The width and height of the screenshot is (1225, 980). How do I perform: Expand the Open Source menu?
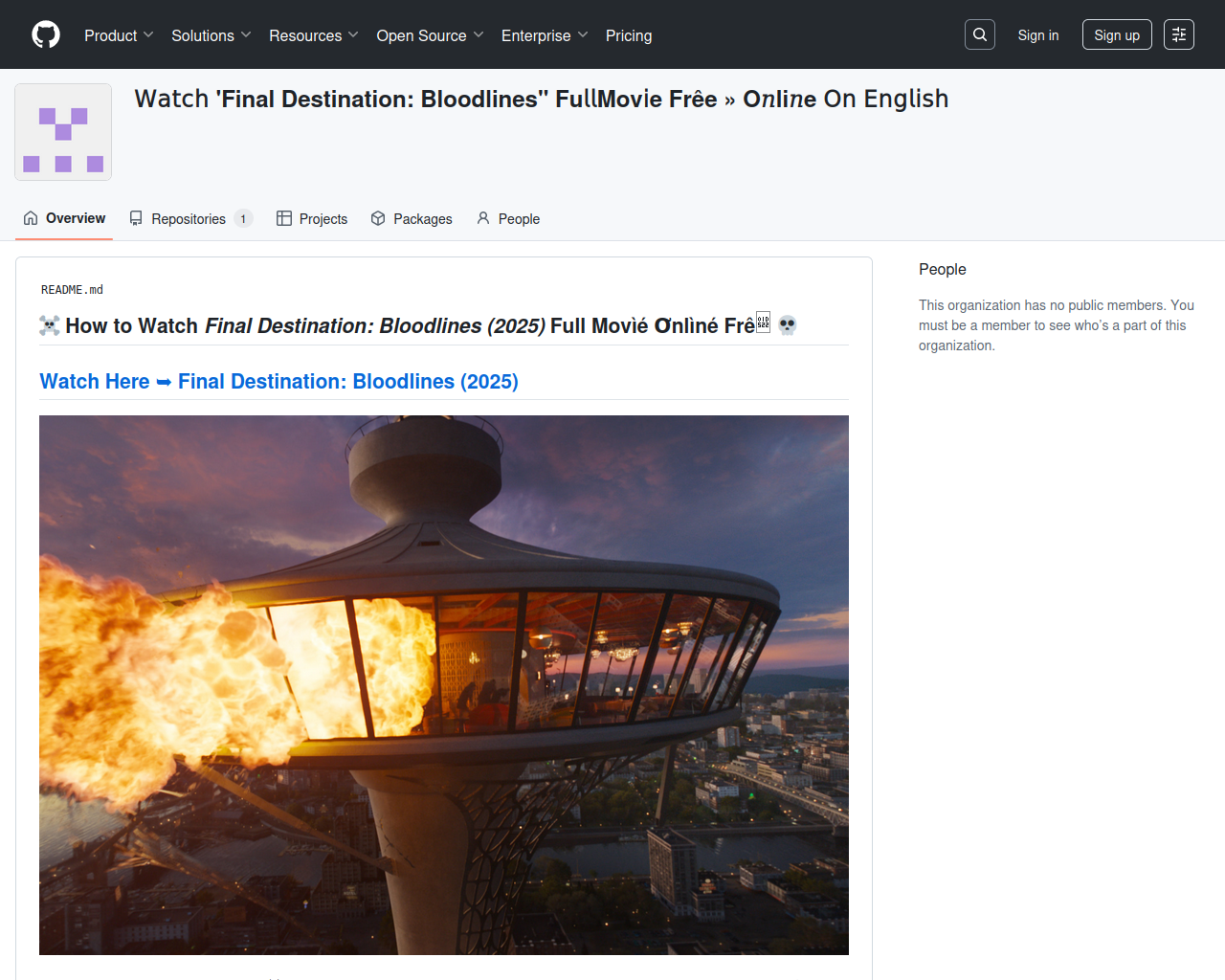tap(430, 35)
